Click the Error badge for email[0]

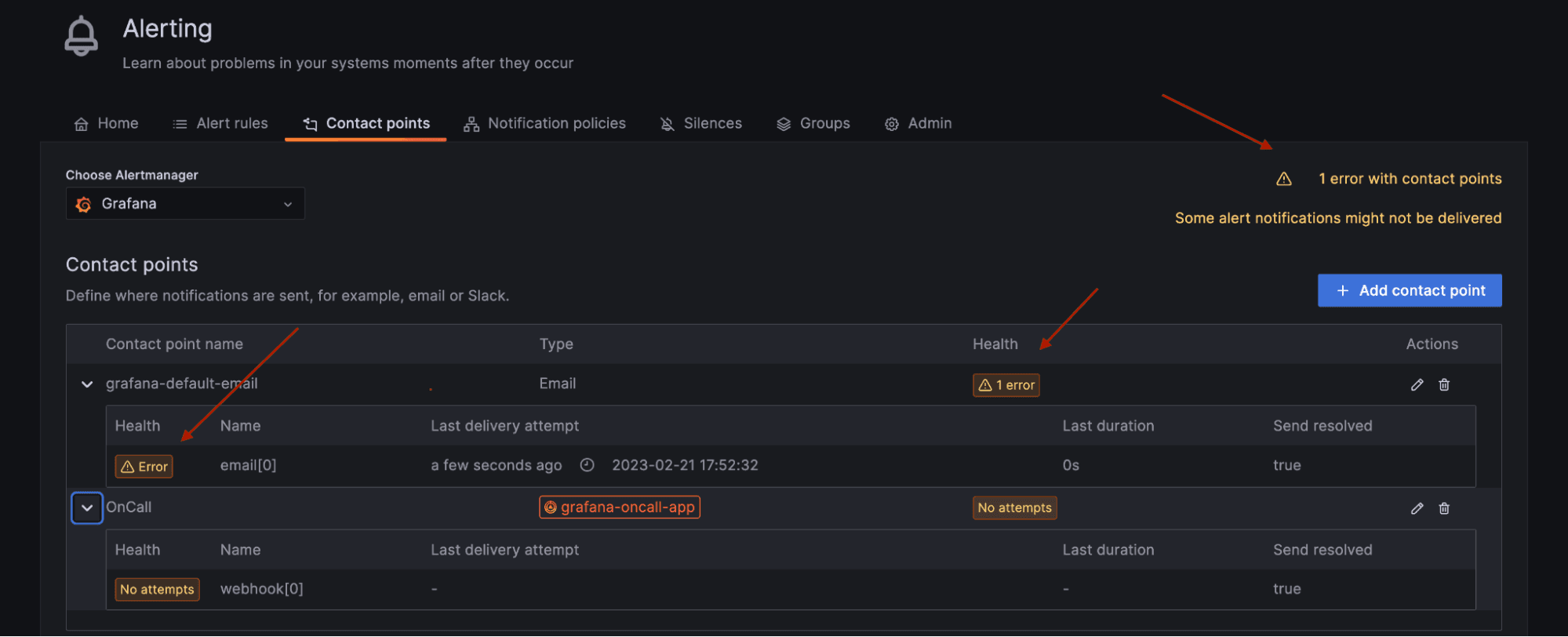[x=144, y=467]
